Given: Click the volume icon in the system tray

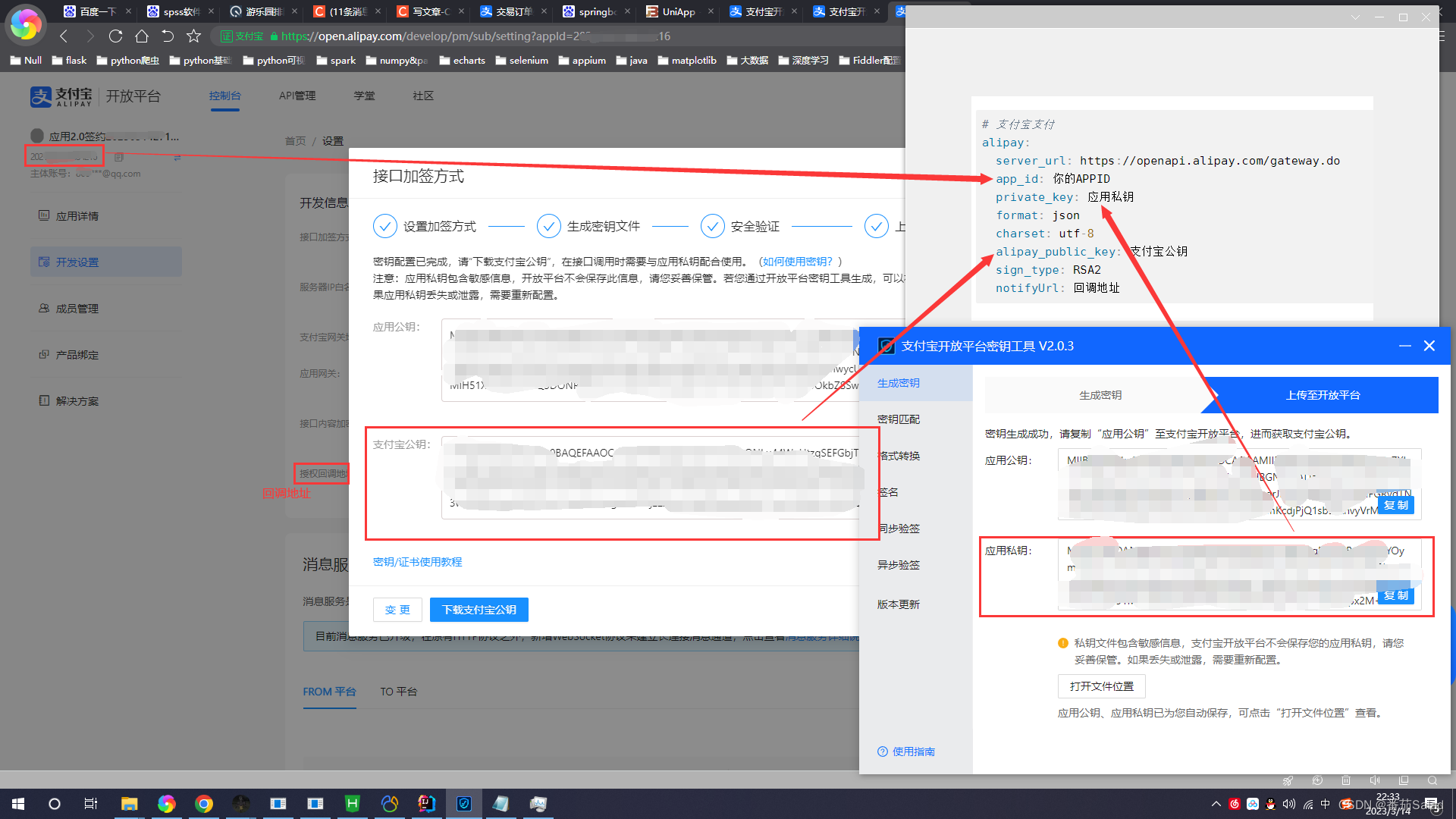Looking at the screenshot, I should 1289,804.
